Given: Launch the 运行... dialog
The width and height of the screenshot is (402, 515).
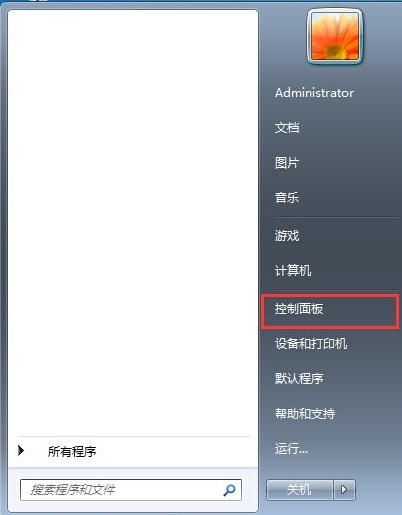Looking at the screenshot, I should (x=291, y=449).
